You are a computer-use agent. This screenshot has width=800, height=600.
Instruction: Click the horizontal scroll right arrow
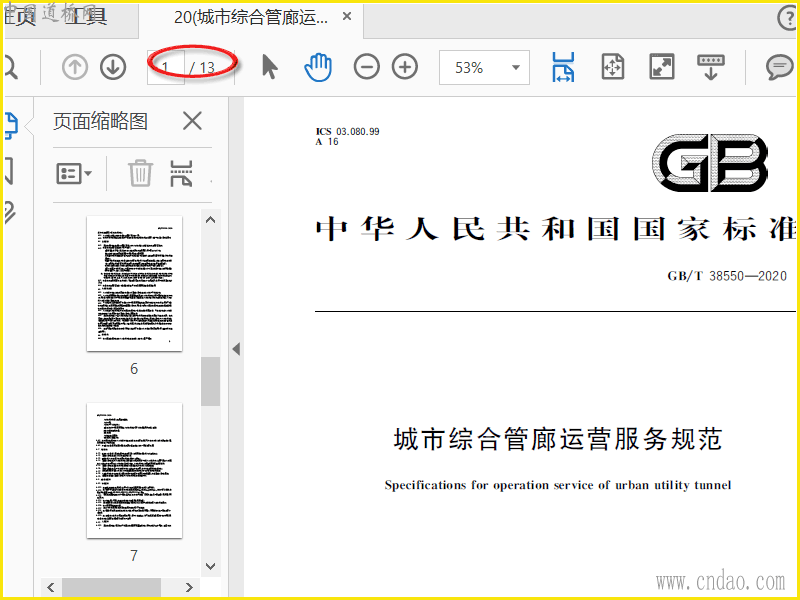(189, 587)
